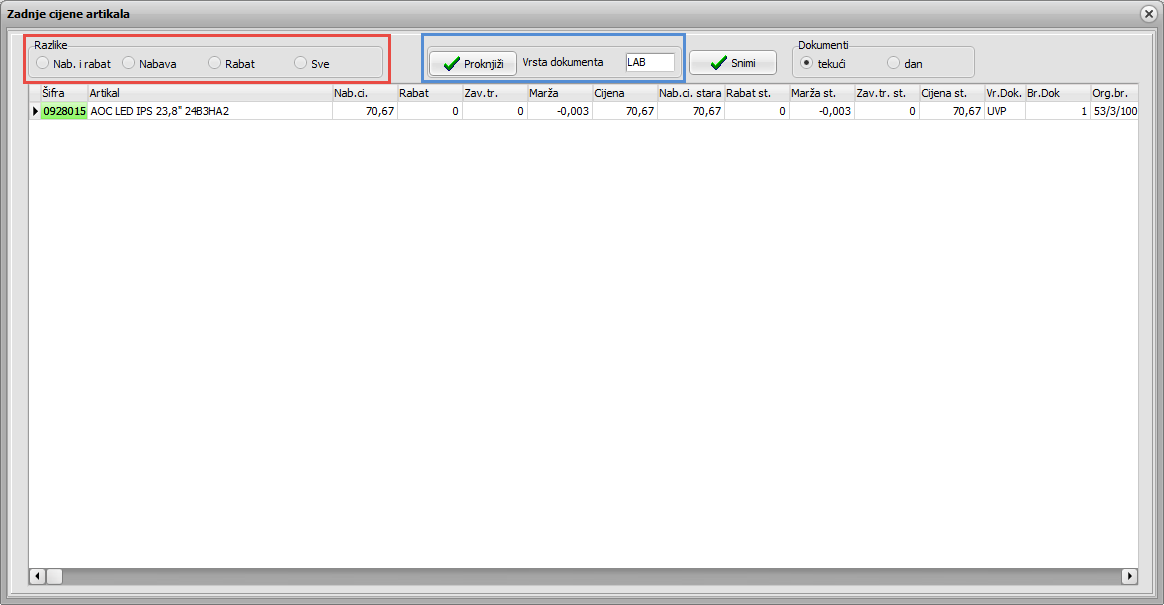Viewport: 1164px width, 605px height.
Task: Click the Vrsta dokumenta input field
Action: pyautogui.click(x=649, y=62)
